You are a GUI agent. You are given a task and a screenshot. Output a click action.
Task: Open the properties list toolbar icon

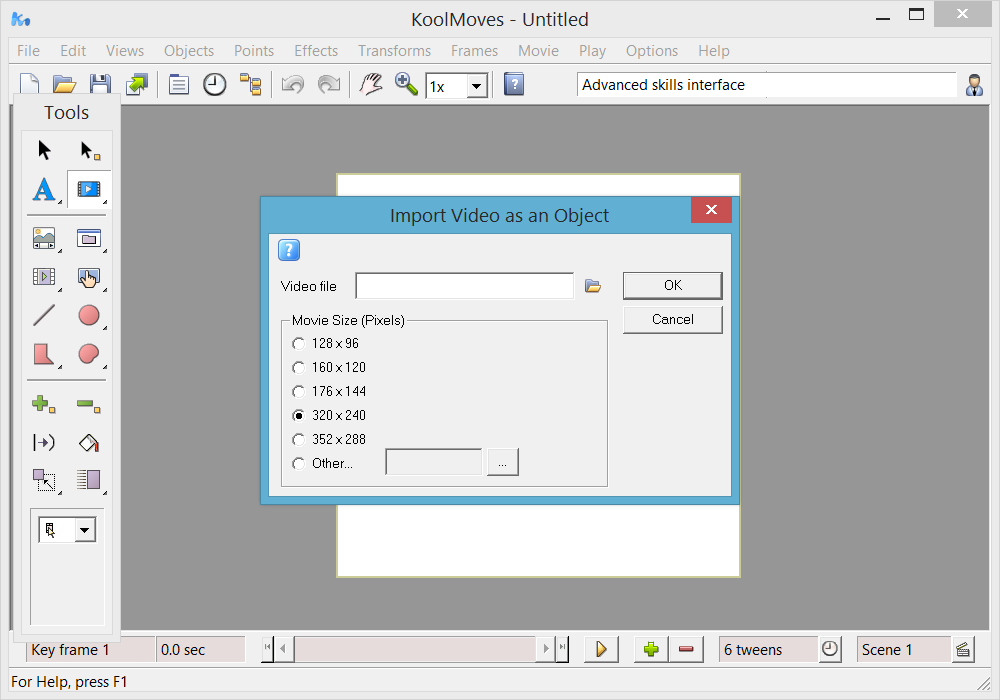pos(179,84)
